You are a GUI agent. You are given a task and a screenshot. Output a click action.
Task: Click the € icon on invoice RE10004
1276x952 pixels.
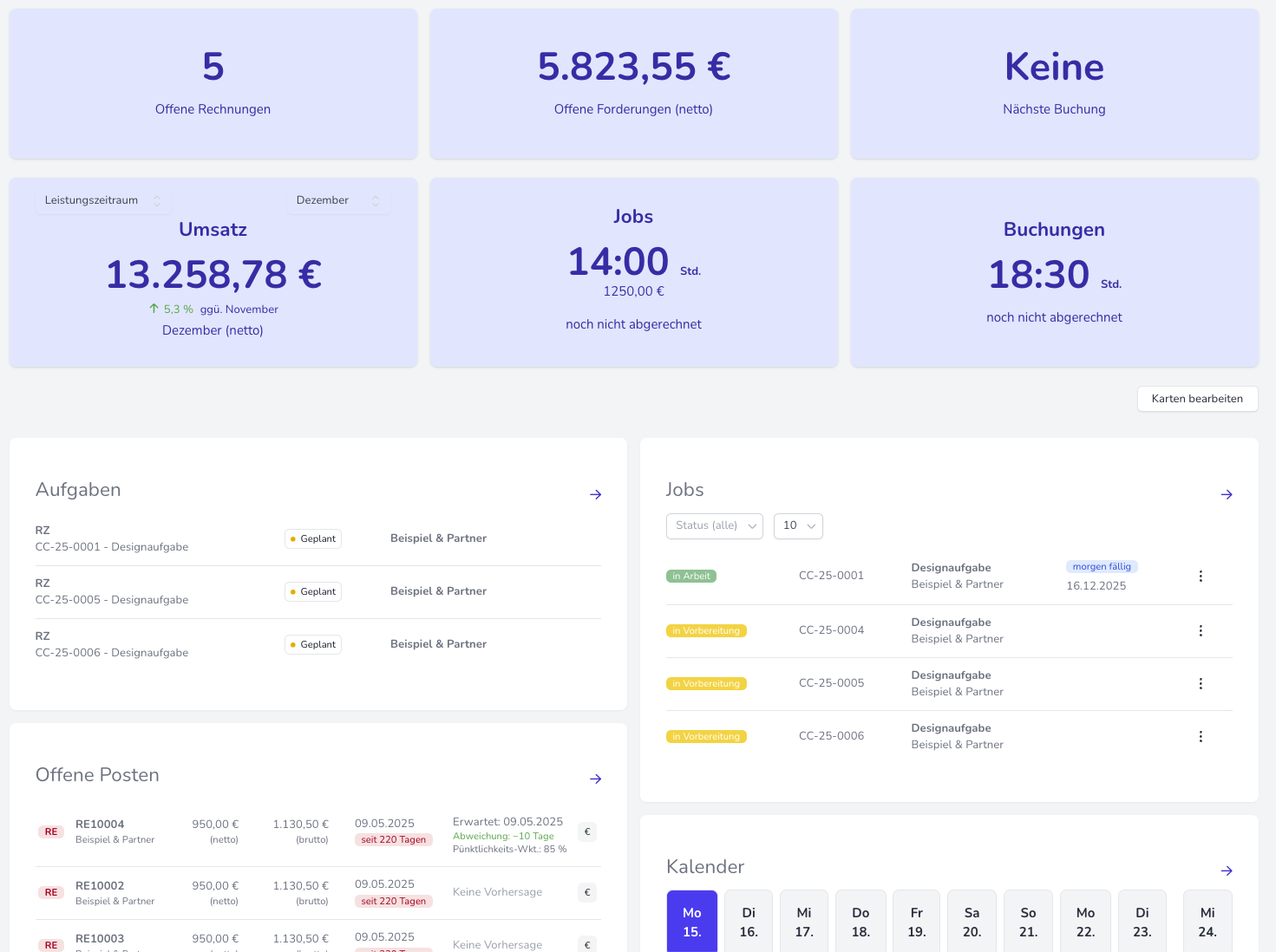click(x=587, y=831)
